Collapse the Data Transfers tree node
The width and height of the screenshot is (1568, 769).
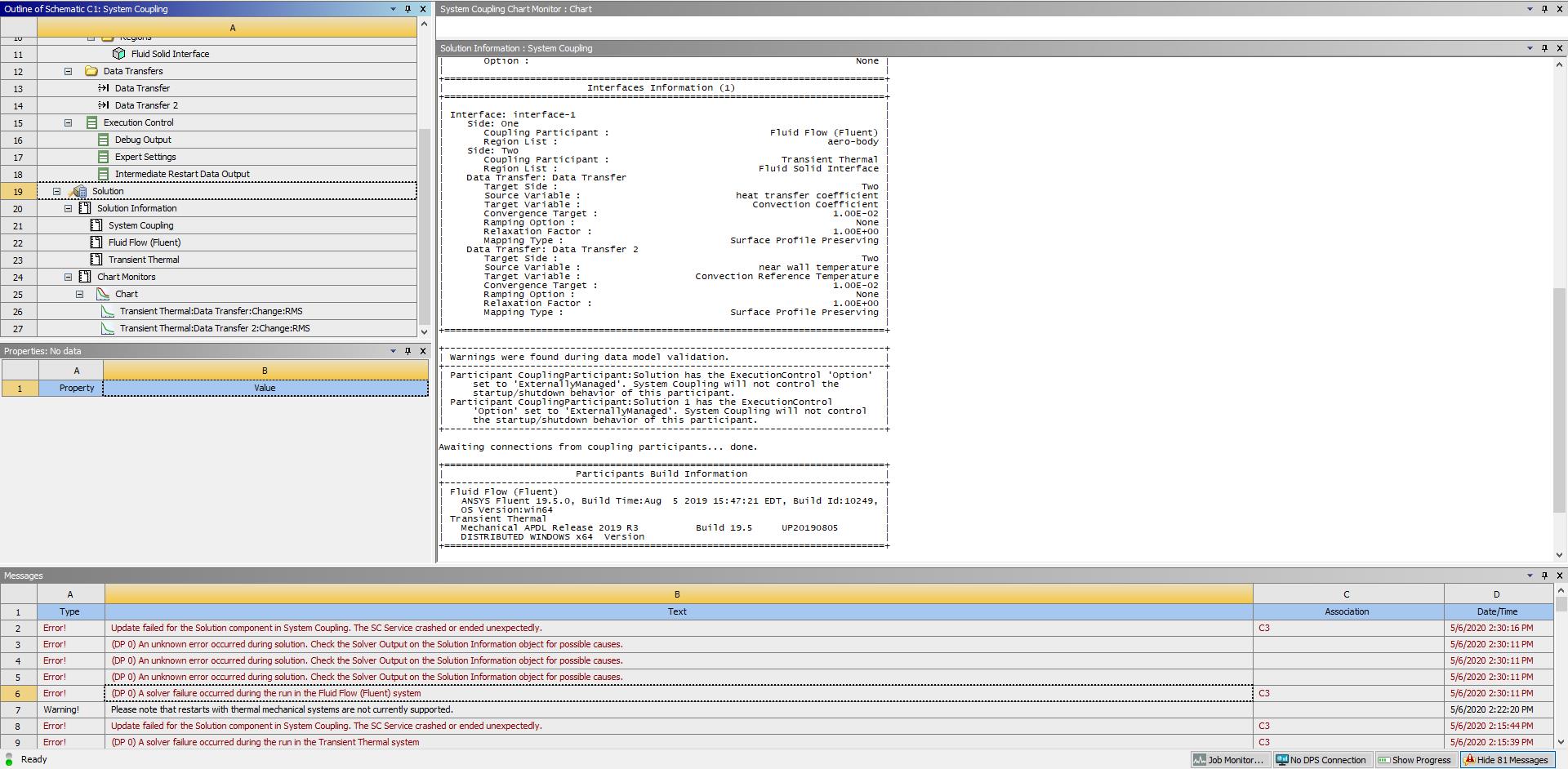coord(69,71)
